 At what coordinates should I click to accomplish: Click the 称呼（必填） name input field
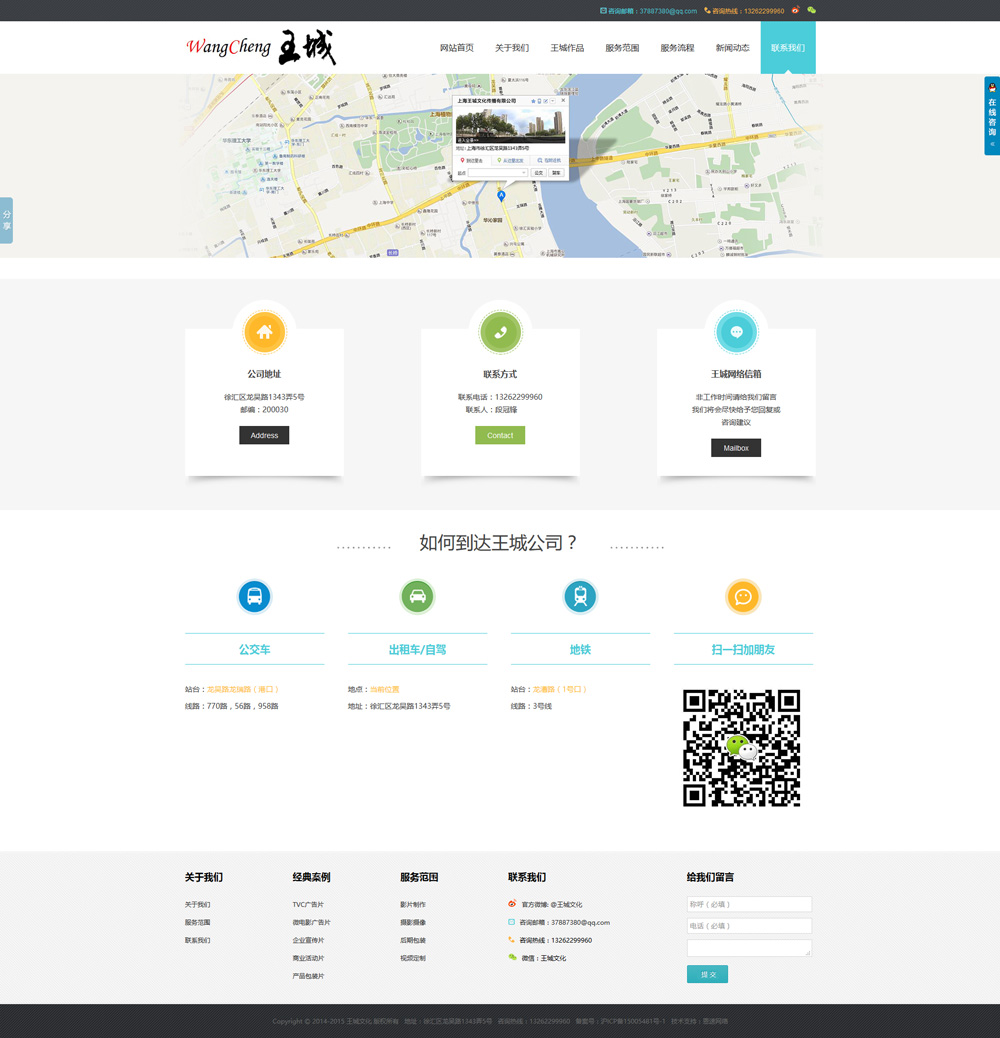coord(749,904)
